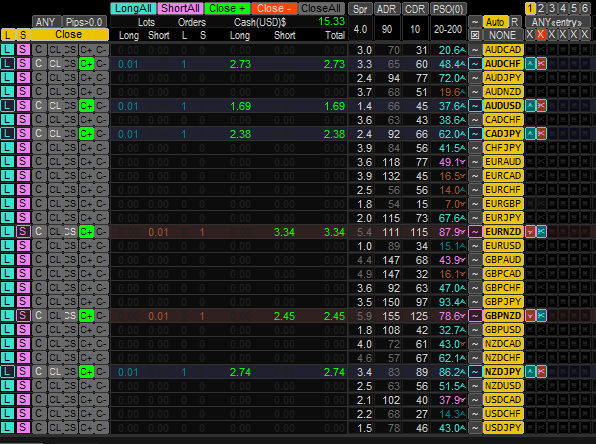Switch to slot tab 4
The width and height of the screenshot is (596, 444).
click(563, 8)
